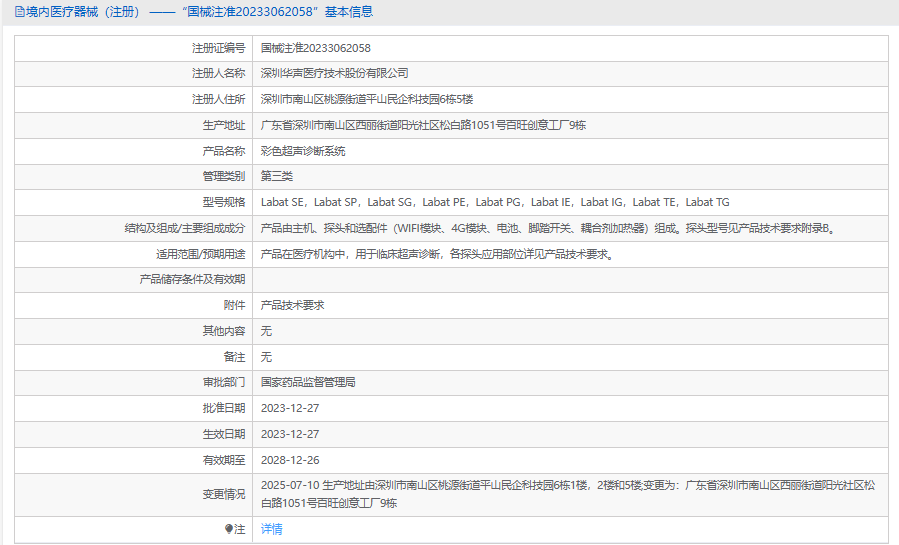
Task: Select approval date 2023-12-27 in 批准日期 row
Action: coord(290,409)
